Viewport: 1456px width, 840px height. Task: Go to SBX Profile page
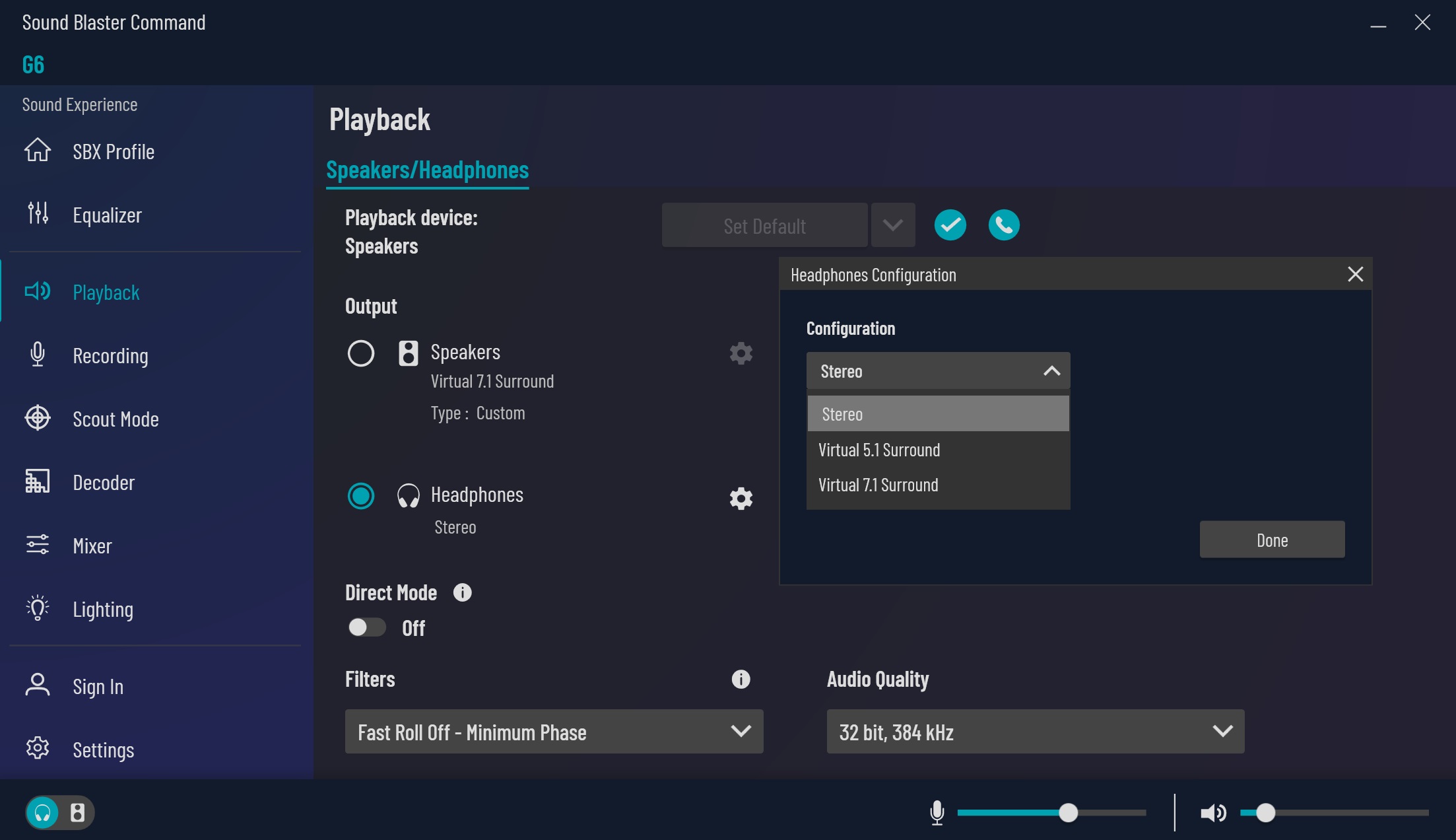click(114, 152)
